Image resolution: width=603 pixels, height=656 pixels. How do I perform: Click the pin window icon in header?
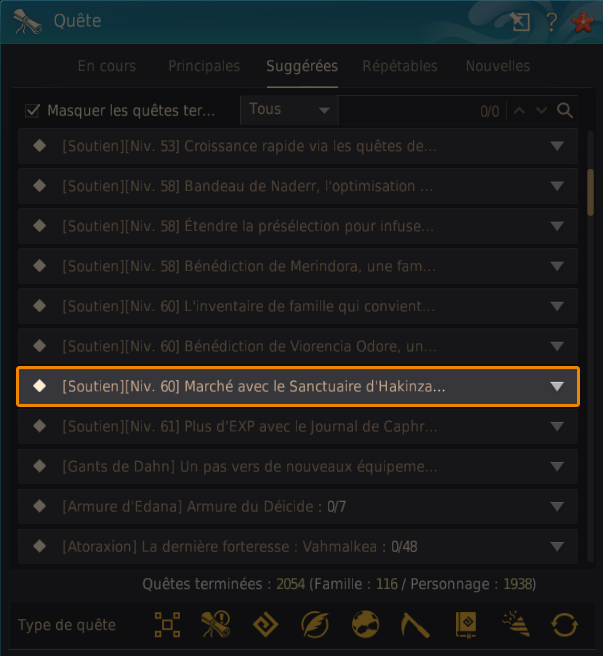click(x=520, y=21)
